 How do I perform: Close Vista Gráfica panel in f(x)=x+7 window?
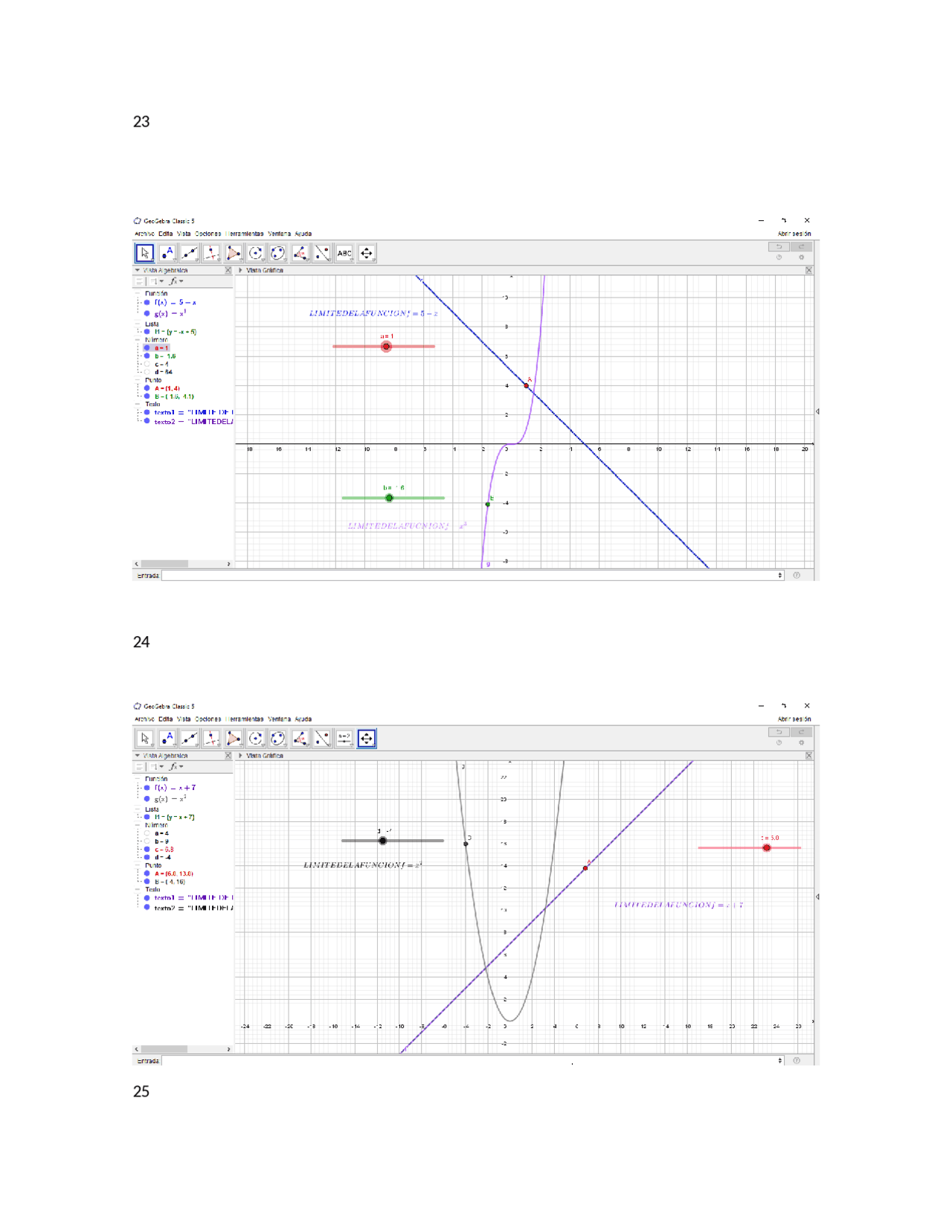(808, 756)
